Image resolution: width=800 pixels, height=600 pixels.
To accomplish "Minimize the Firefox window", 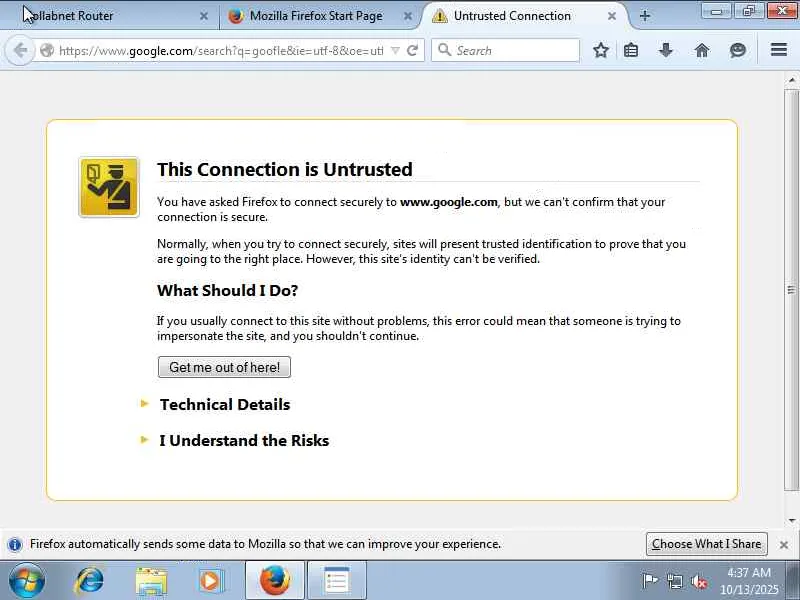I will tap(716, 11).
